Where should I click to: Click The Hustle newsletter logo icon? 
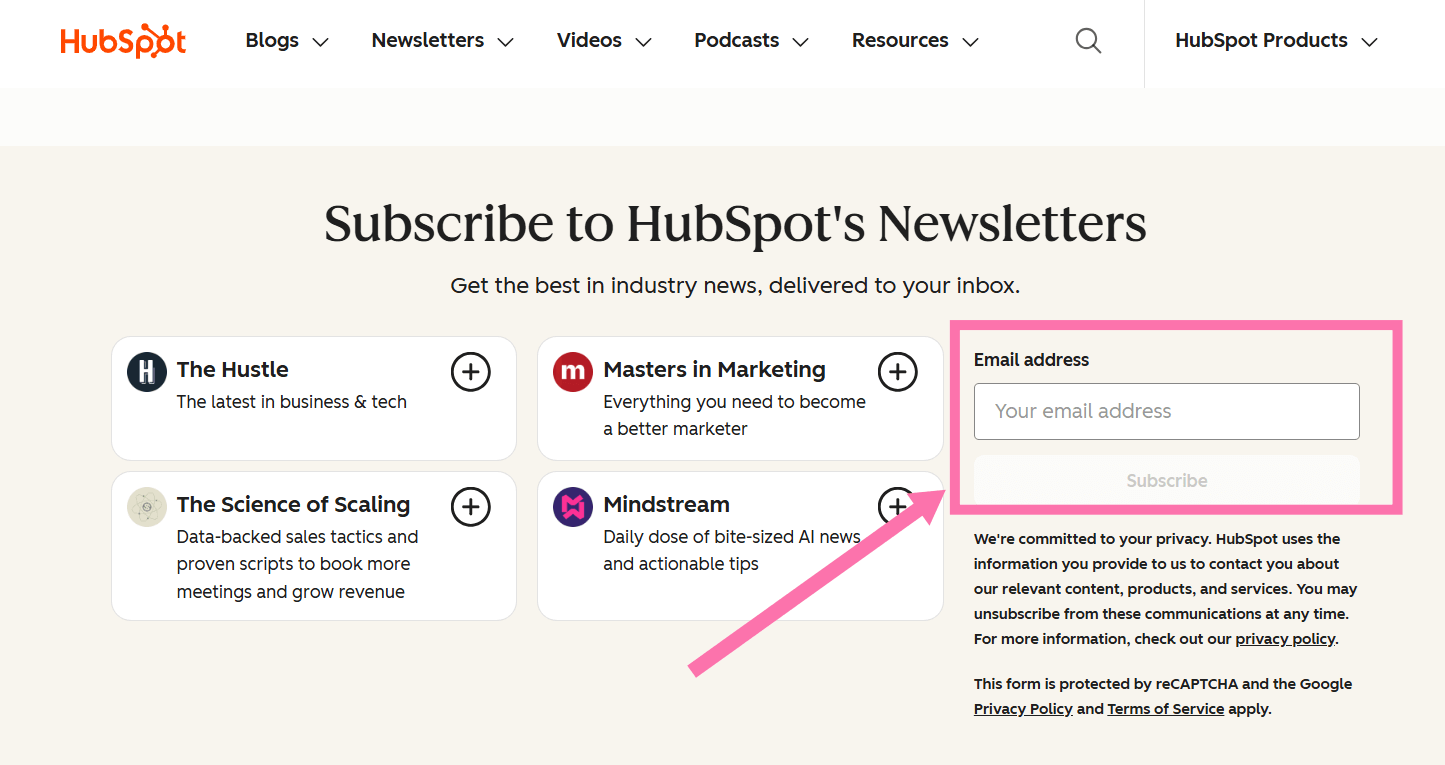pyautogui.click(x=147, y=372)
